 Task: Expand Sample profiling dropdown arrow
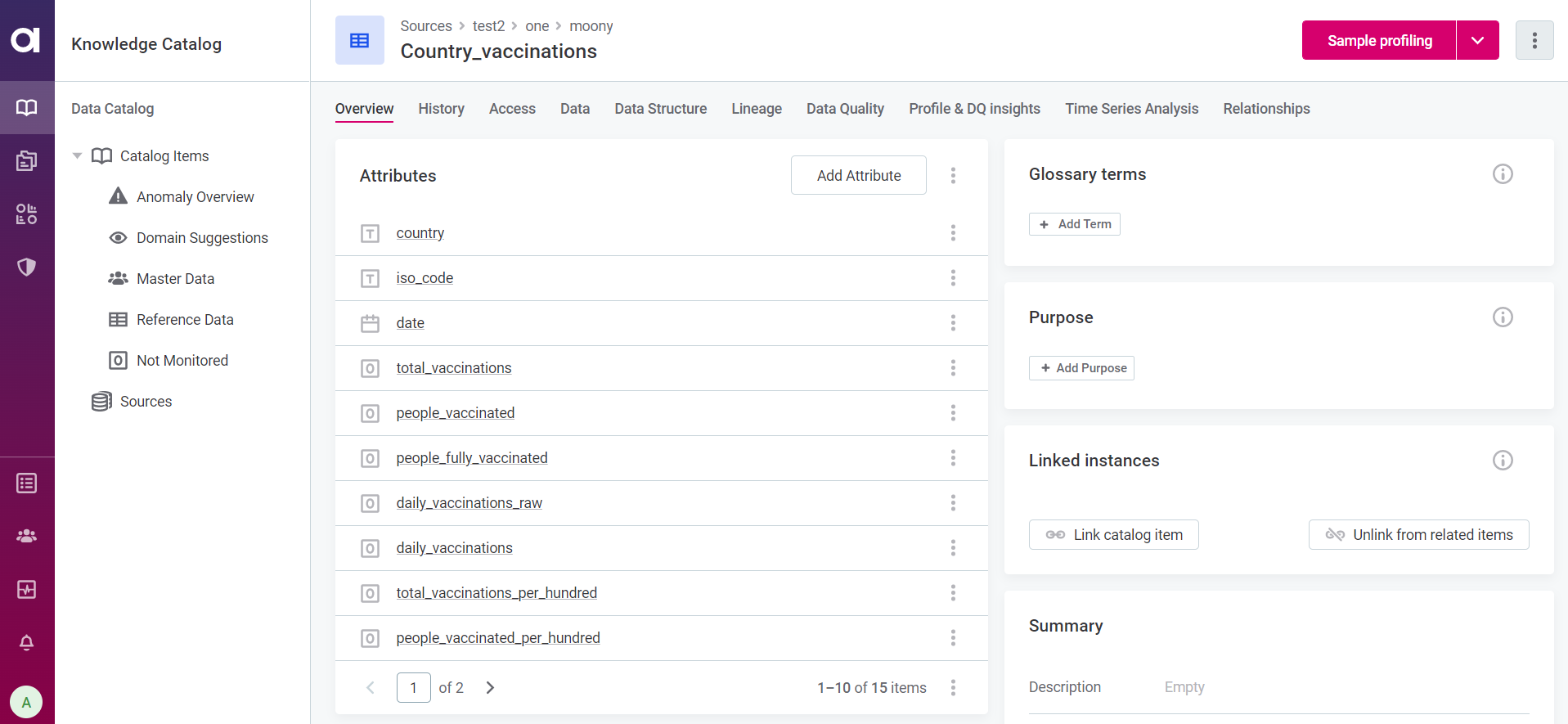(1477, 41)
